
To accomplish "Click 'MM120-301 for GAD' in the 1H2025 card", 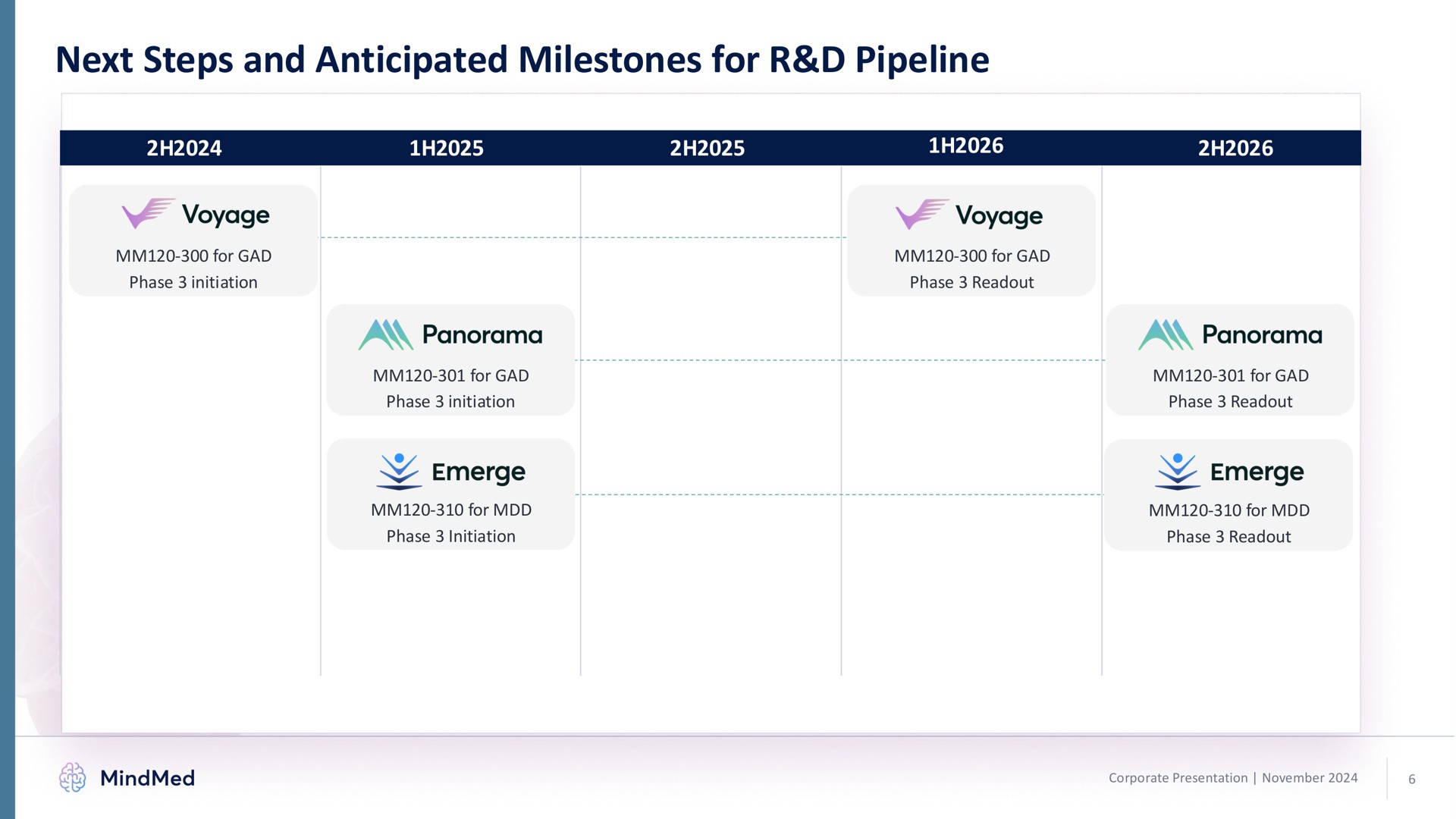I will [450, 375].
